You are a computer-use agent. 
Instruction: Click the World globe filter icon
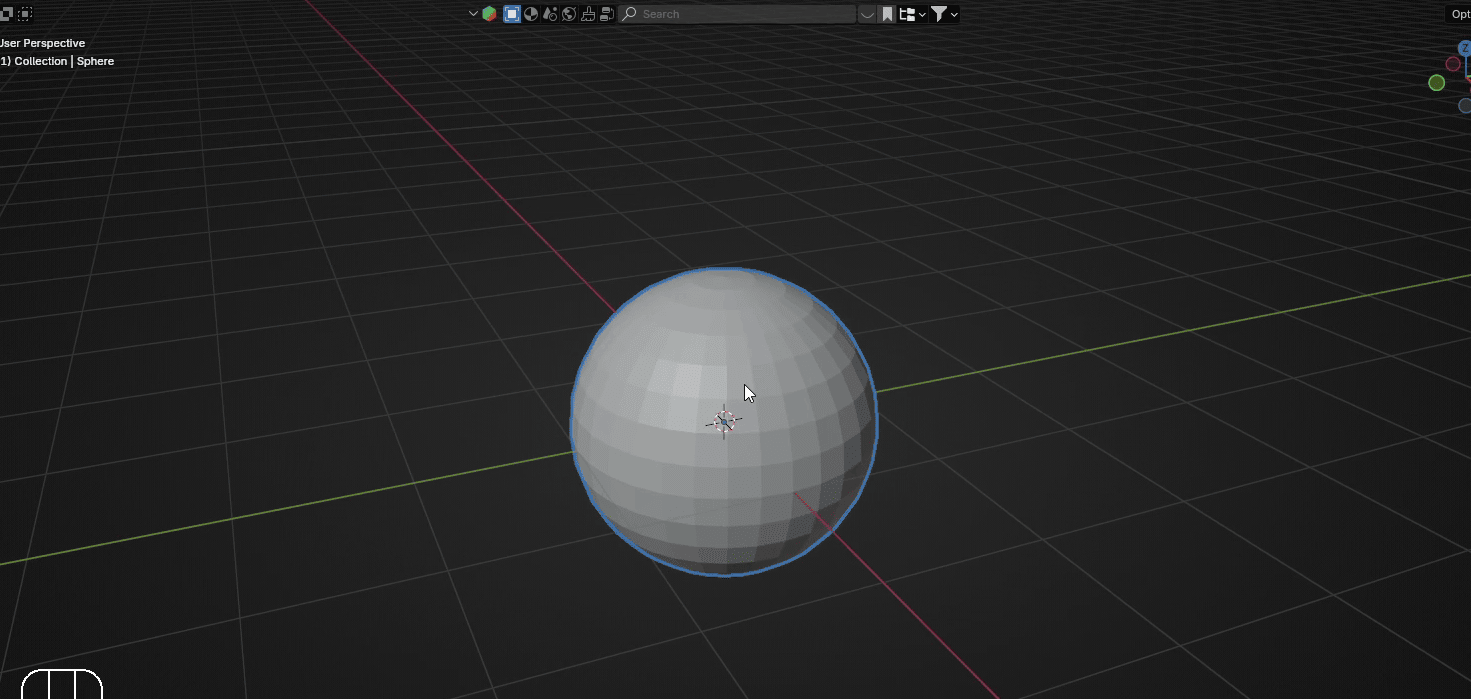coord(569,14)
